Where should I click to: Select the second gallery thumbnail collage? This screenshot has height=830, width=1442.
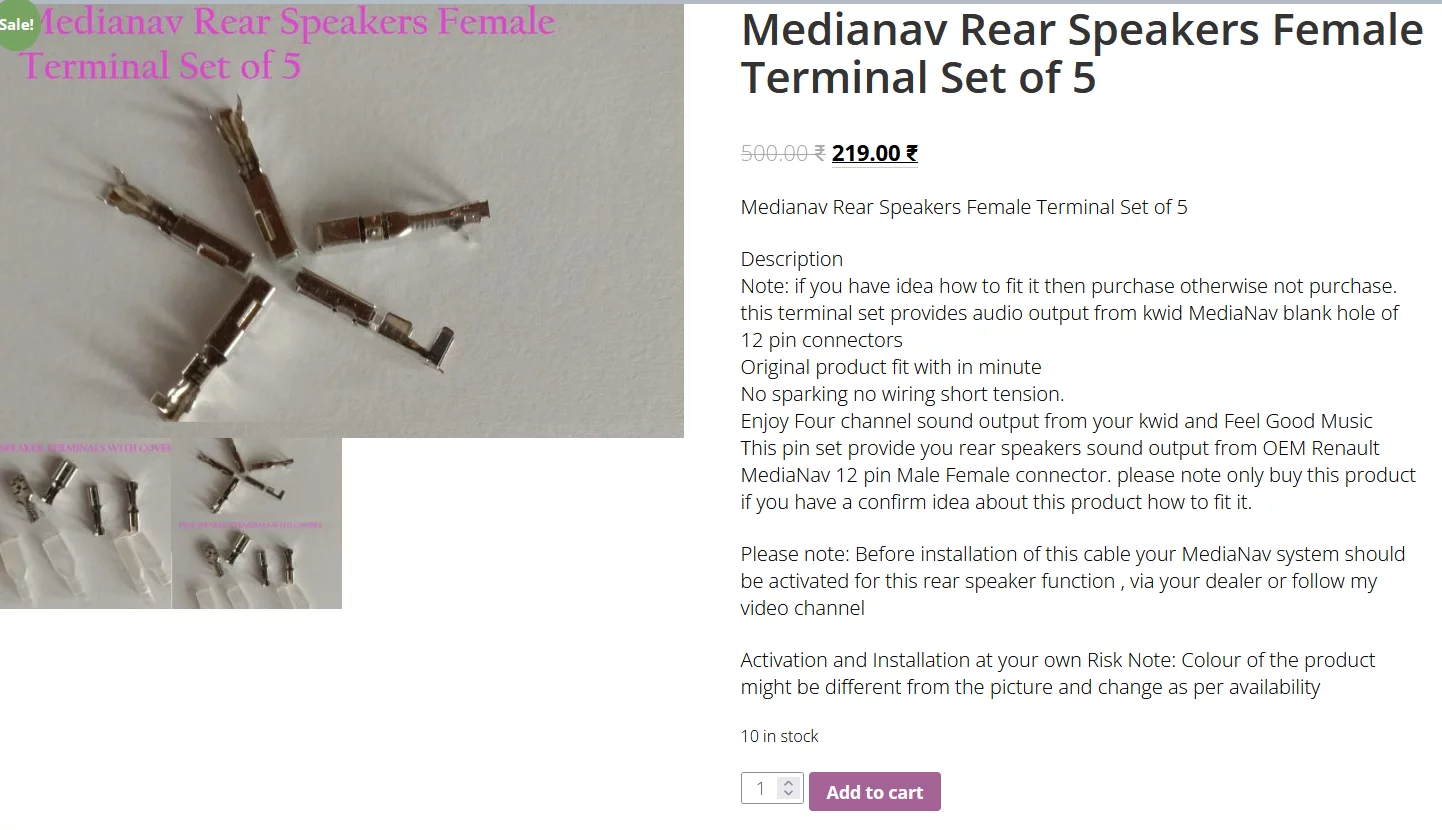coord(257,523)
